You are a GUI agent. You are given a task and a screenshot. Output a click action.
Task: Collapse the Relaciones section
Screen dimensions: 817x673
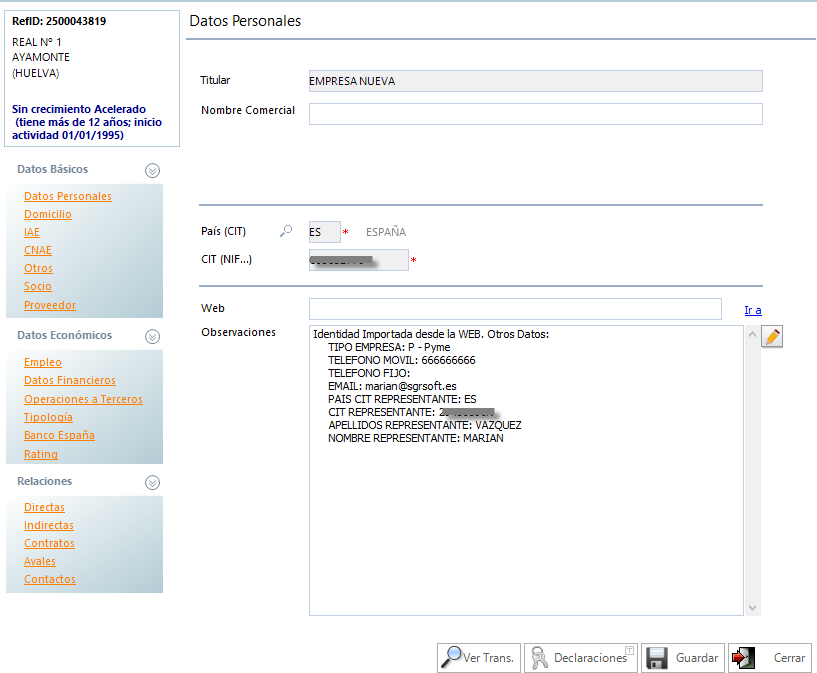coord(152,482)
